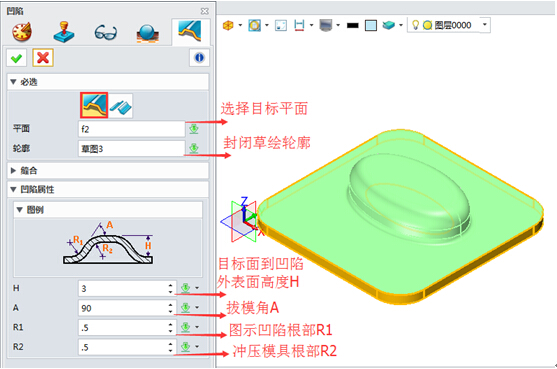Open the blue info help icon
557x369 pixels.
(199, 58)
